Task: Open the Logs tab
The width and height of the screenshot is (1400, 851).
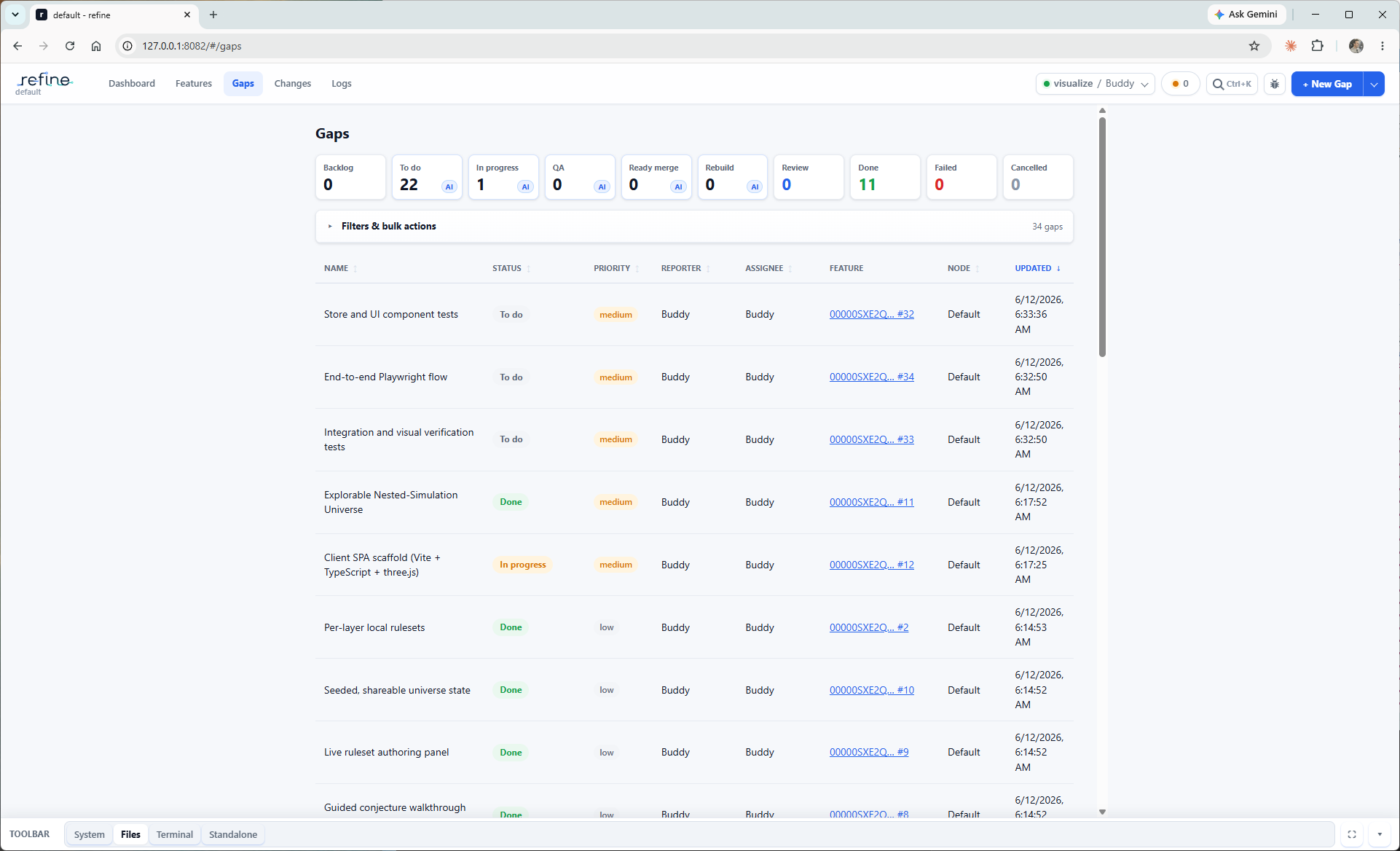Action: point(342,84)
